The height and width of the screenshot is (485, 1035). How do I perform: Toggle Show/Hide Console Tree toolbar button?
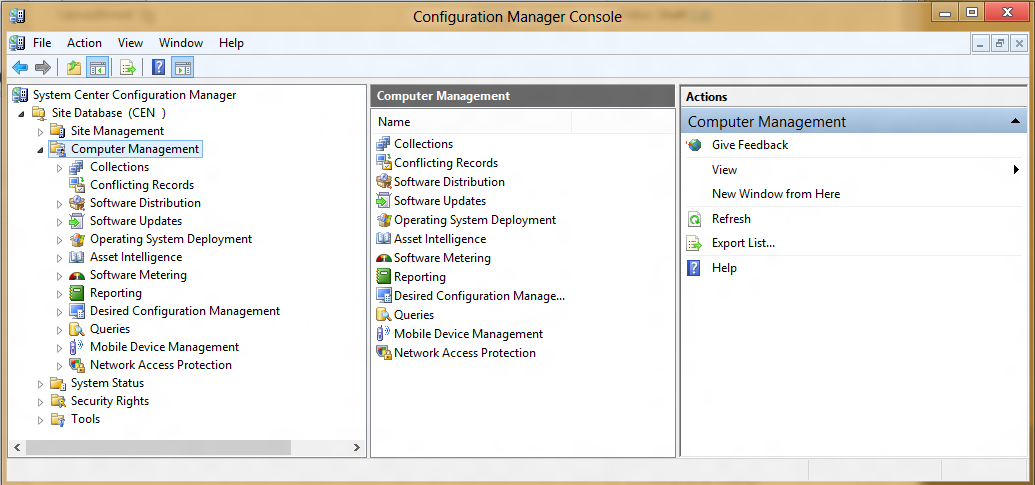pyautogui.click(x=98, y=67)
